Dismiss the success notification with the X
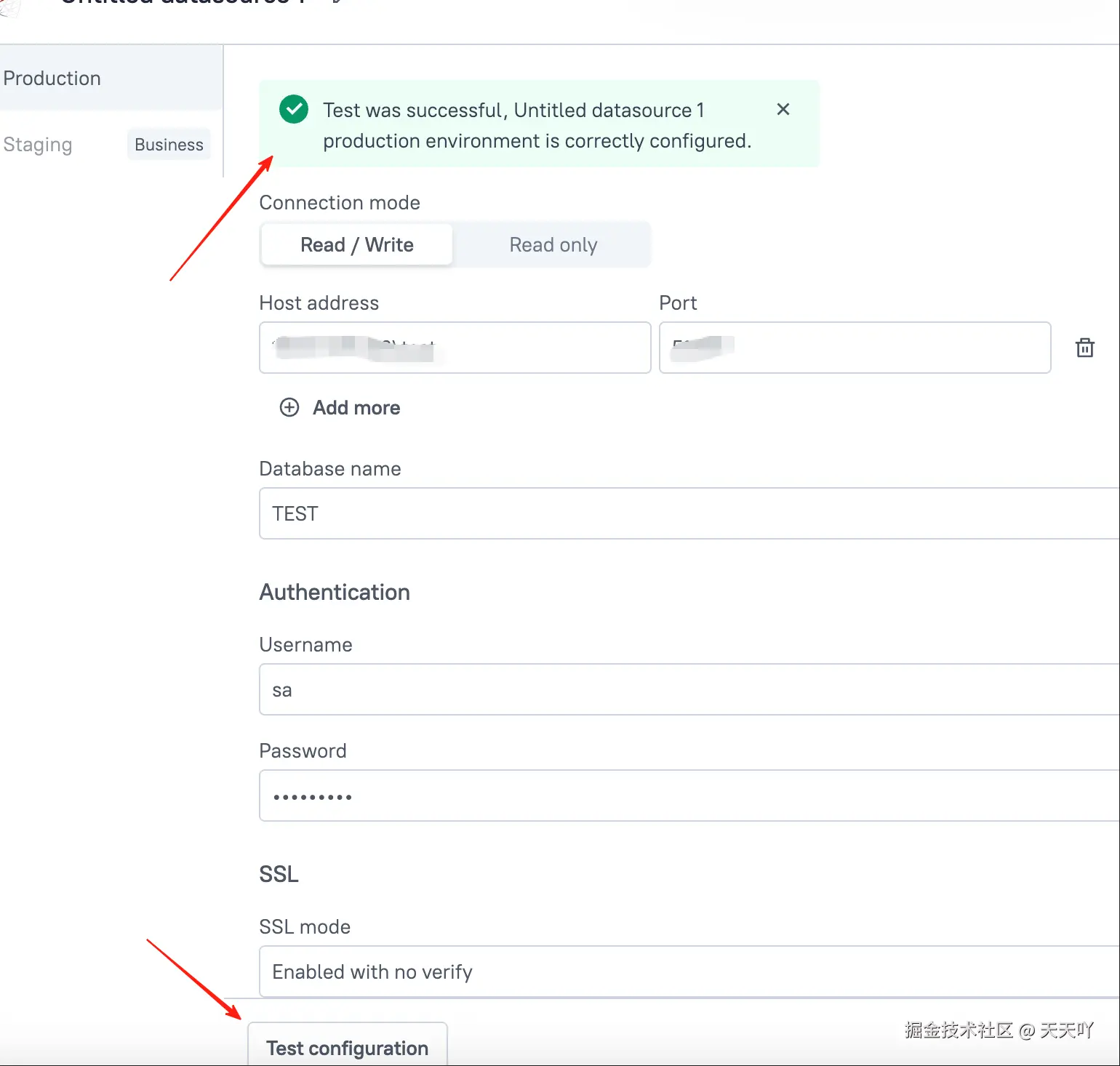Screen dimensions: 1120x1066 click(x=783, y=109)
